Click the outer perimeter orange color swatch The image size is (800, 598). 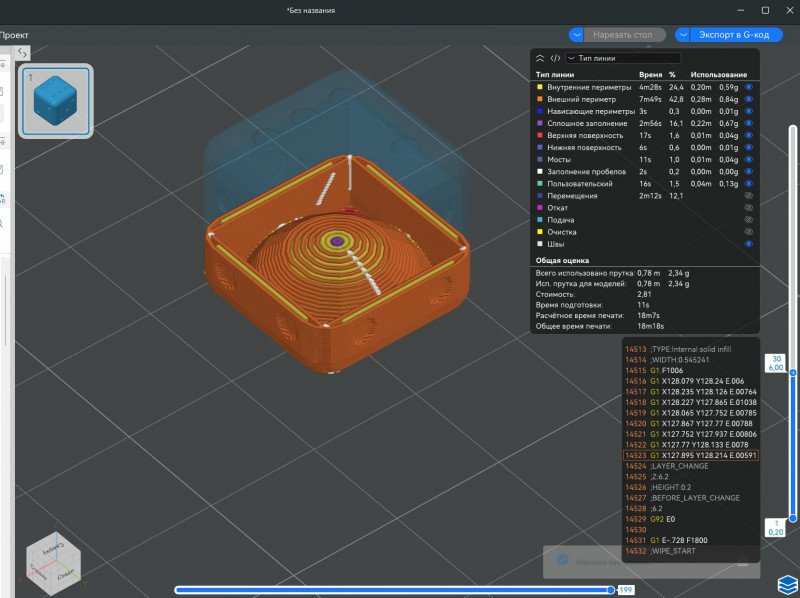[x=541, y=99]
